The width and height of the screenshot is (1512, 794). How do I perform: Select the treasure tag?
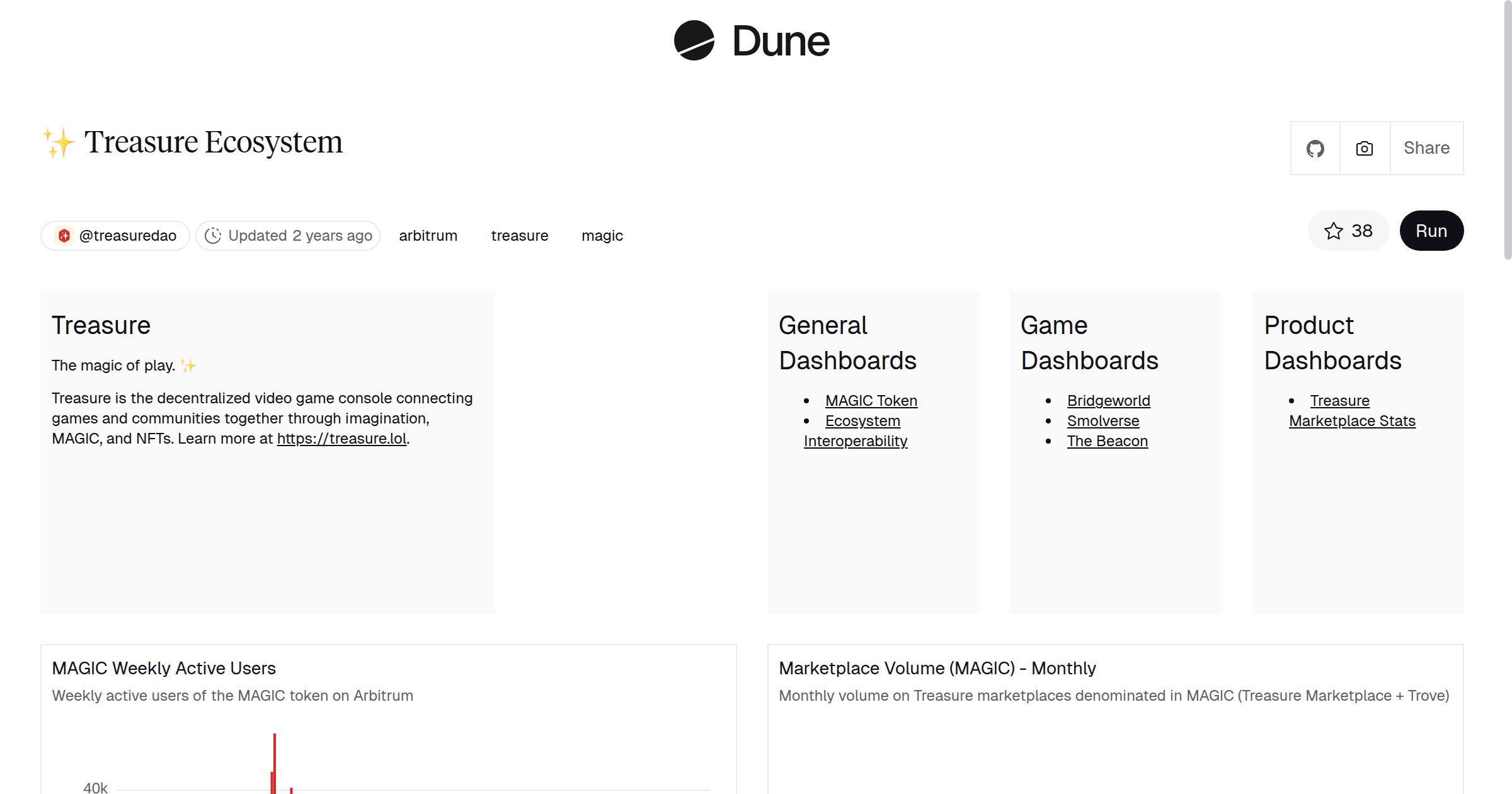pos(519,236)
